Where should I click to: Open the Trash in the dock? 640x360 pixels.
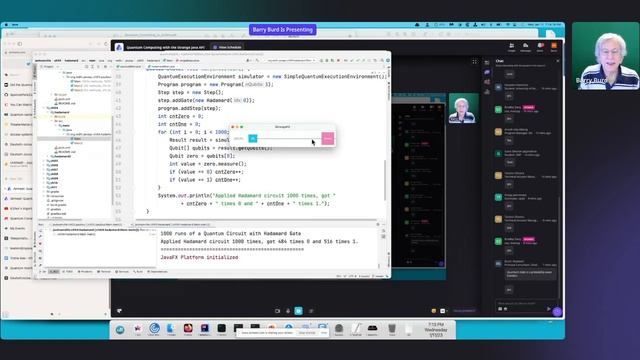(392, 328)
